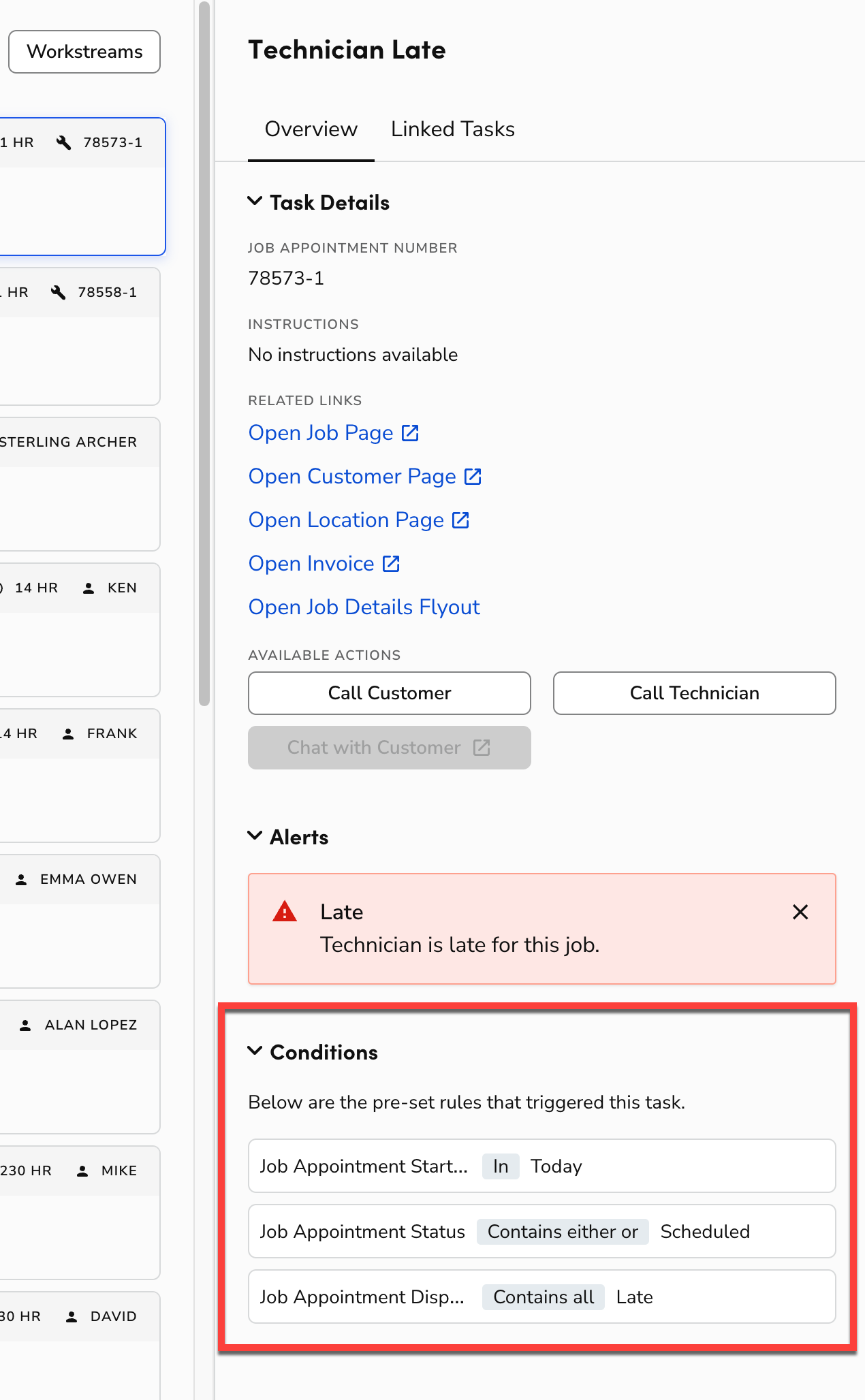The image size is (865, 1400).
Task: Click the 'Today' condition value
Action: pos(556,1166)
